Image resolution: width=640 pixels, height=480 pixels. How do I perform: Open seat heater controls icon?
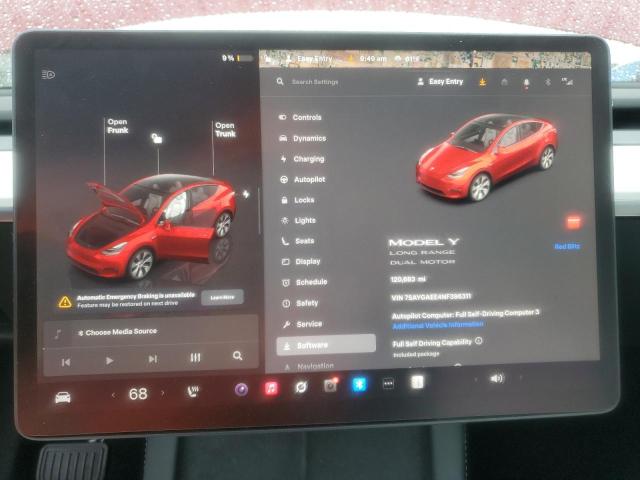pyautogui.click(x=193, y=392)
